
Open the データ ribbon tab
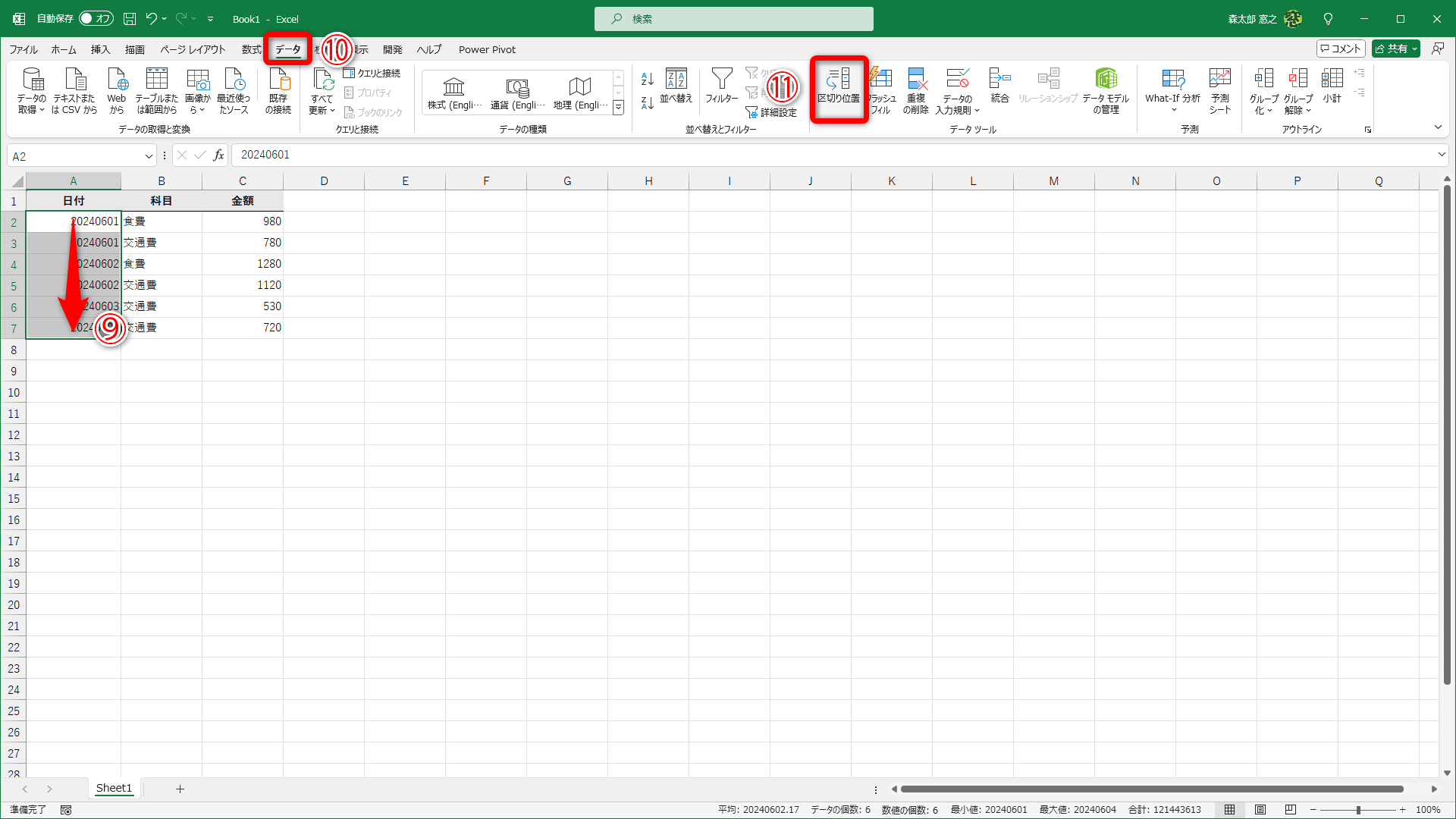[287, 49]
